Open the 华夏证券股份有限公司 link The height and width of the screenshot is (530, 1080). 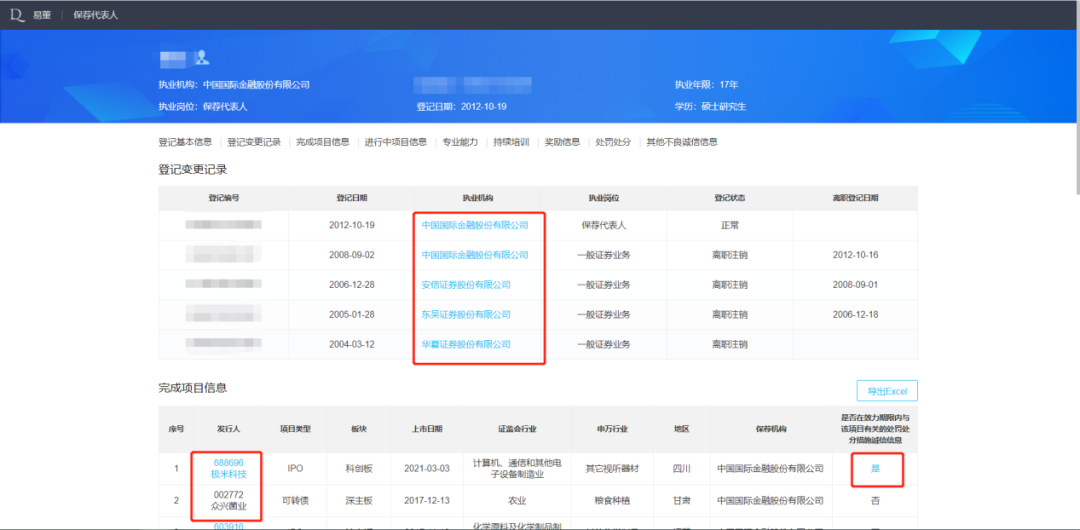(x=466, y=344)
